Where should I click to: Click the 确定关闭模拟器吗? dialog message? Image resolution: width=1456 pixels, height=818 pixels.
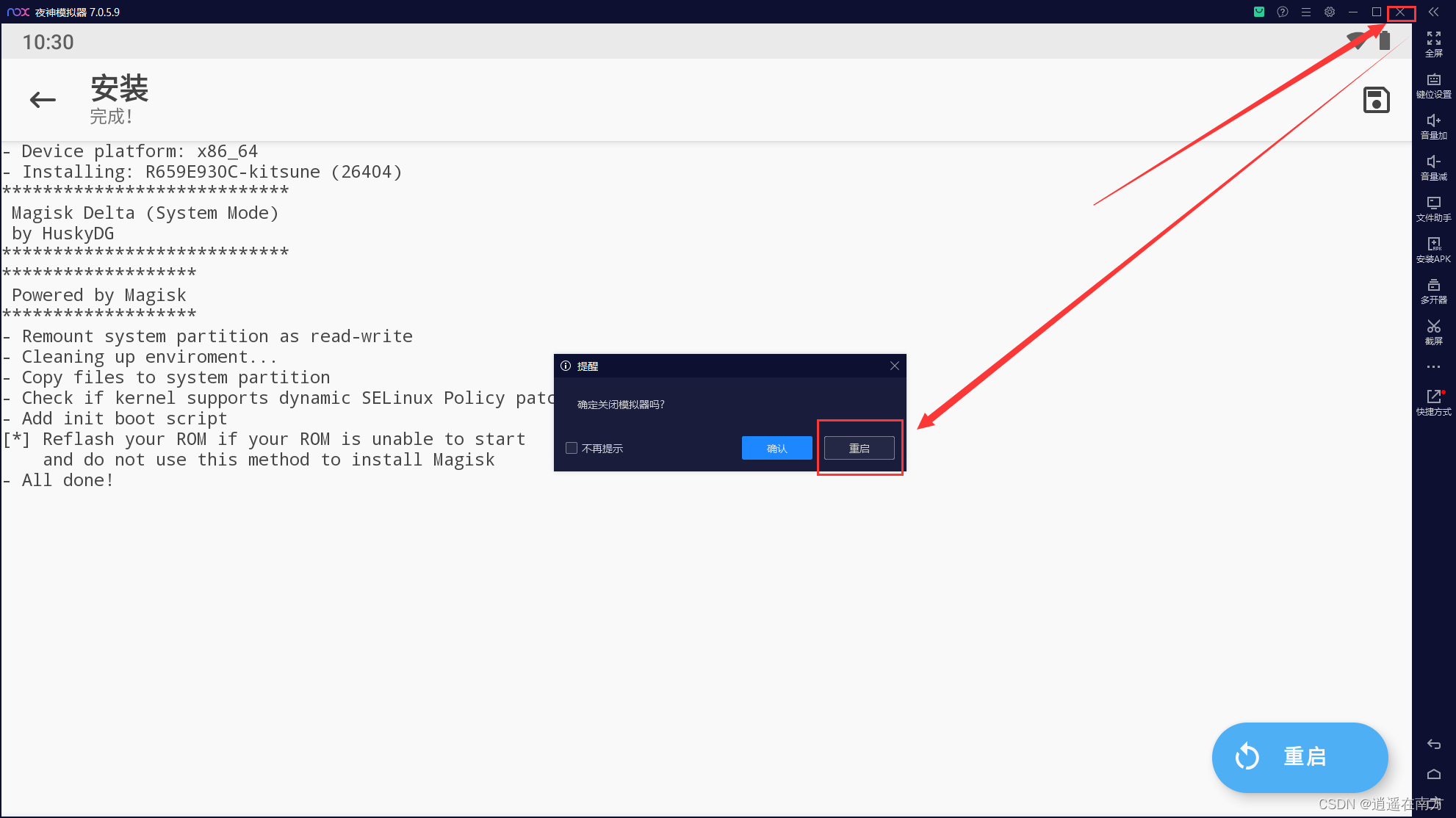tap(621, 405)
